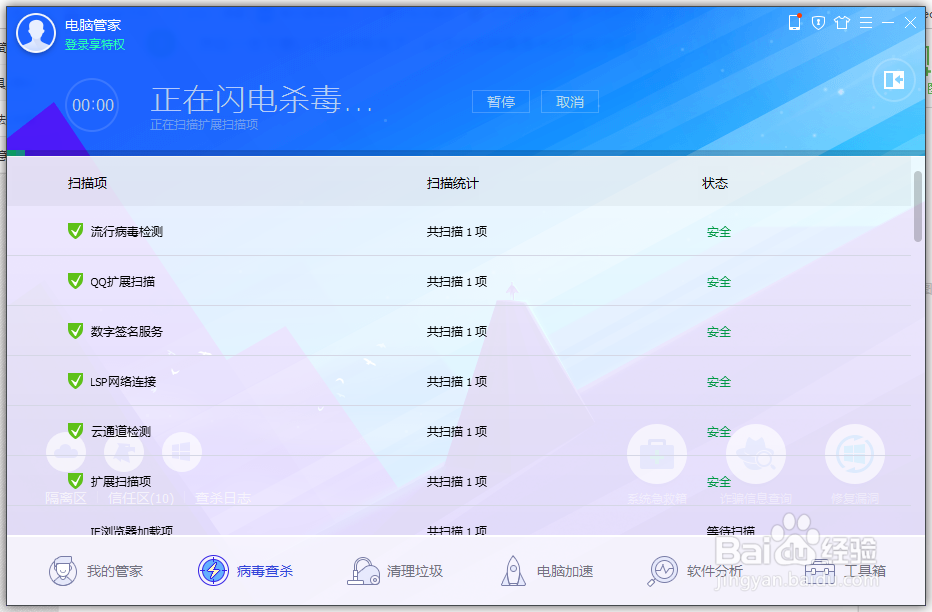
Task: Click the 扫描统计 column header
Action: 452,183
